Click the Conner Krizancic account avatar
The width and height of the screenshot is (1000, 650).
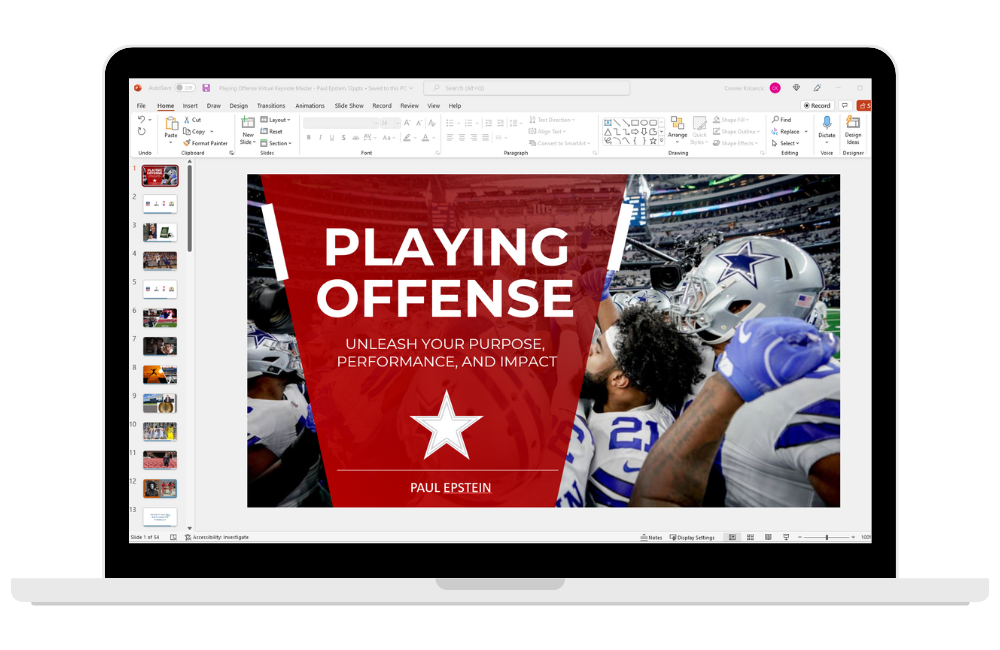(775, 88)
